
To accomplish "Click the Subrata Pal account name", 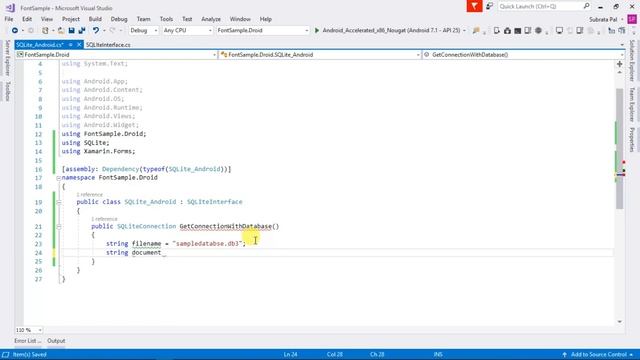I will tap(603, 19).
